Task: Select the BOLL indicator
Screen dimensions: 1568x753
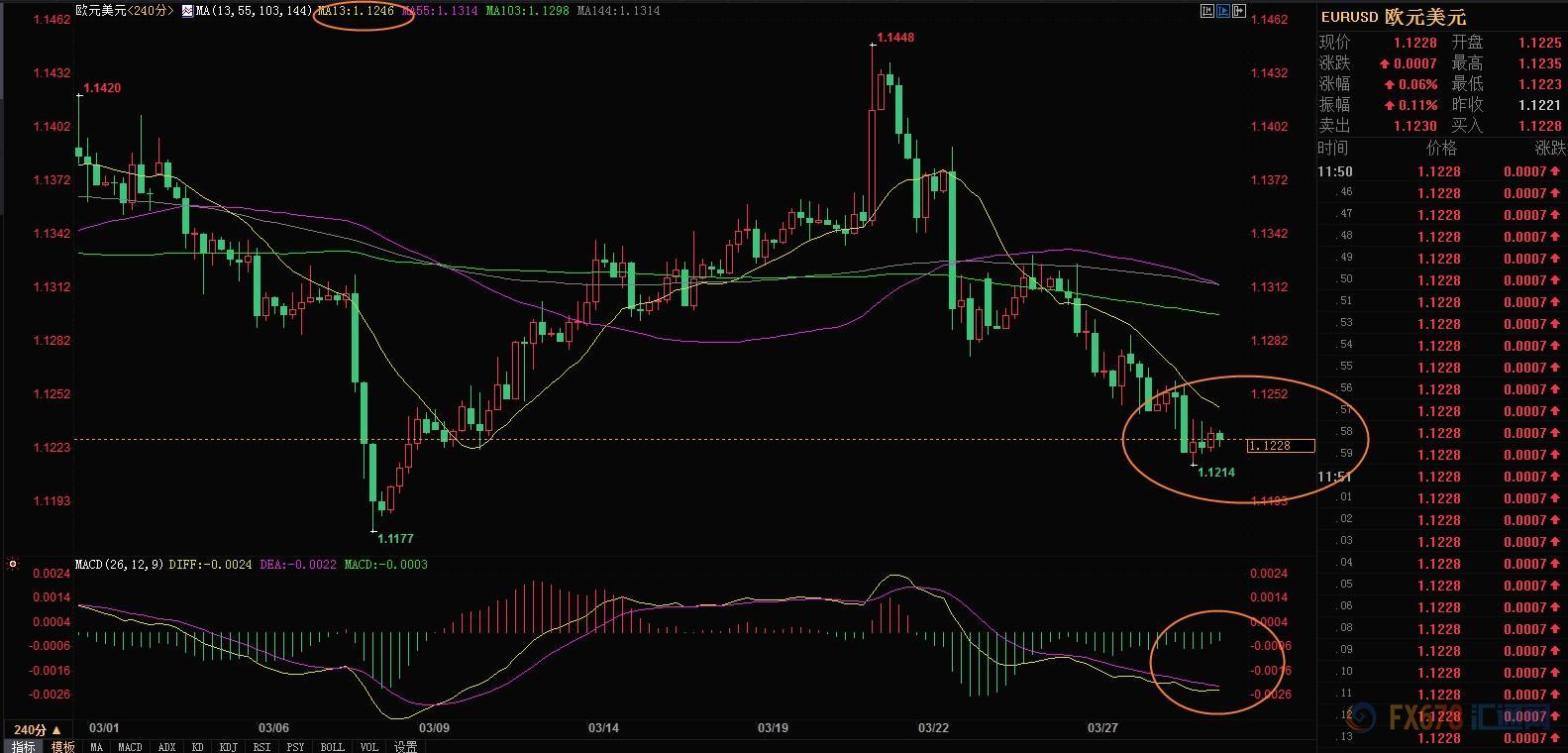Action: point(332,747)
